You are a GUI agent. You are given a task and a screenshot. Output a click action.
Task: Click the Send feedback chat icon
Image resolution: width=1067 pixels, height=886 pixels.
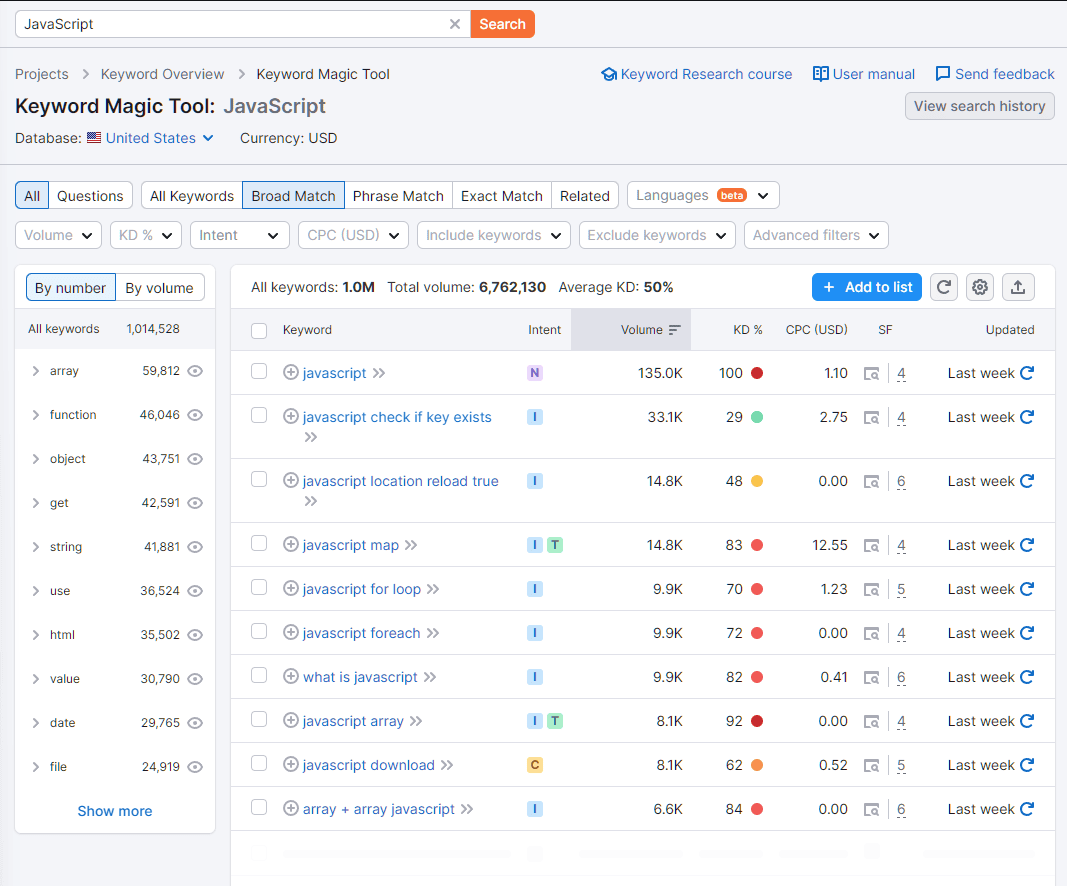click(x=942, y=73)
